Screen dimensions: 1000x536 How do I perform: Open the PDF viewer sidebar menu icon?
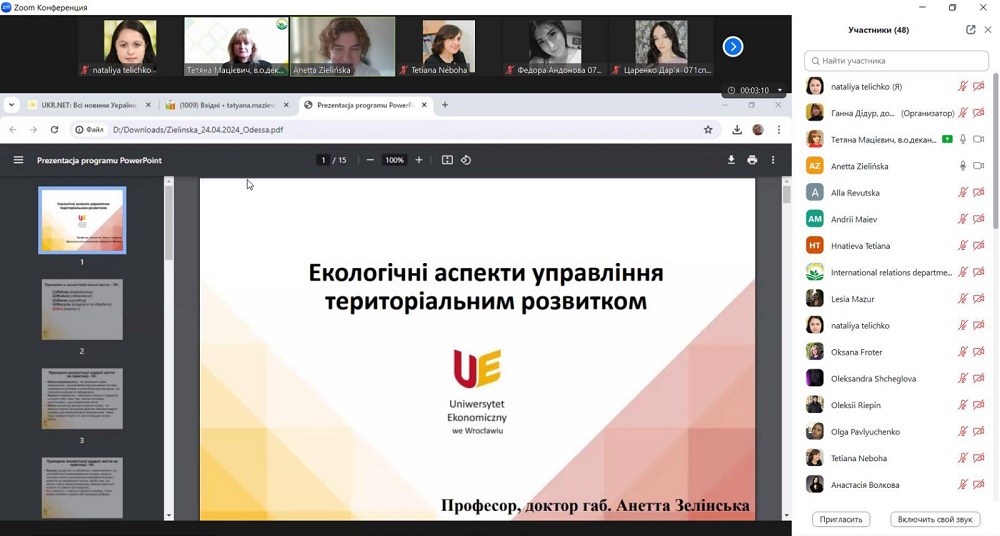[18, 160]
